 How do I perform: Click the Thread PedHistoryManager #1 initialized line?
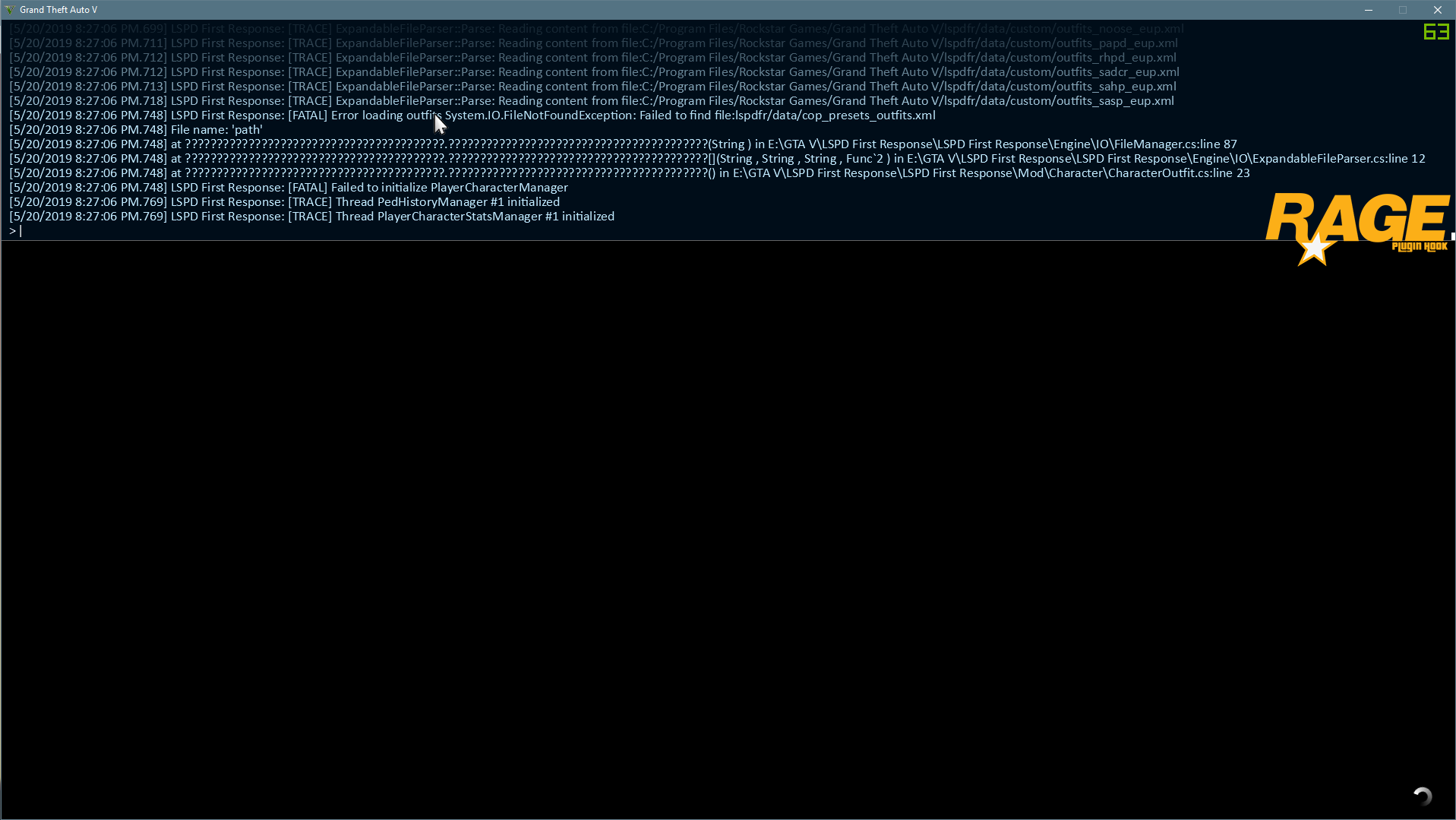click(284, 202)
